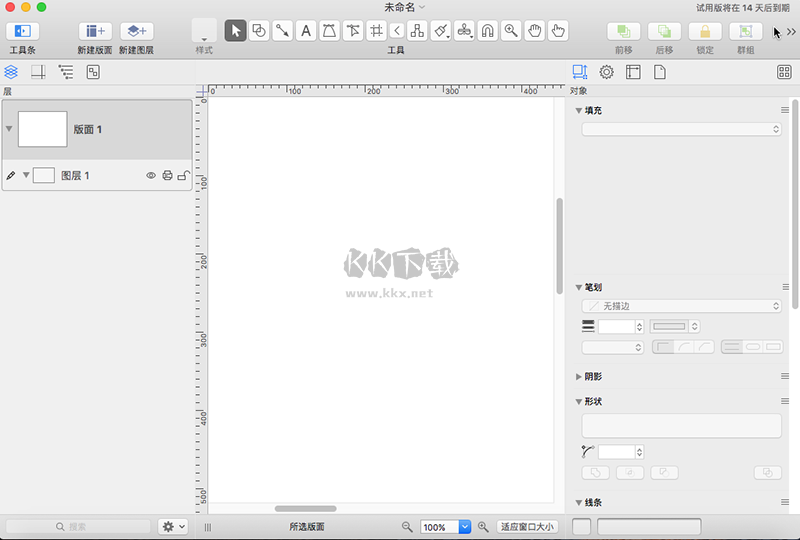Collapse the 线条 section
800x540 pixels.
[x=579, y=503]
